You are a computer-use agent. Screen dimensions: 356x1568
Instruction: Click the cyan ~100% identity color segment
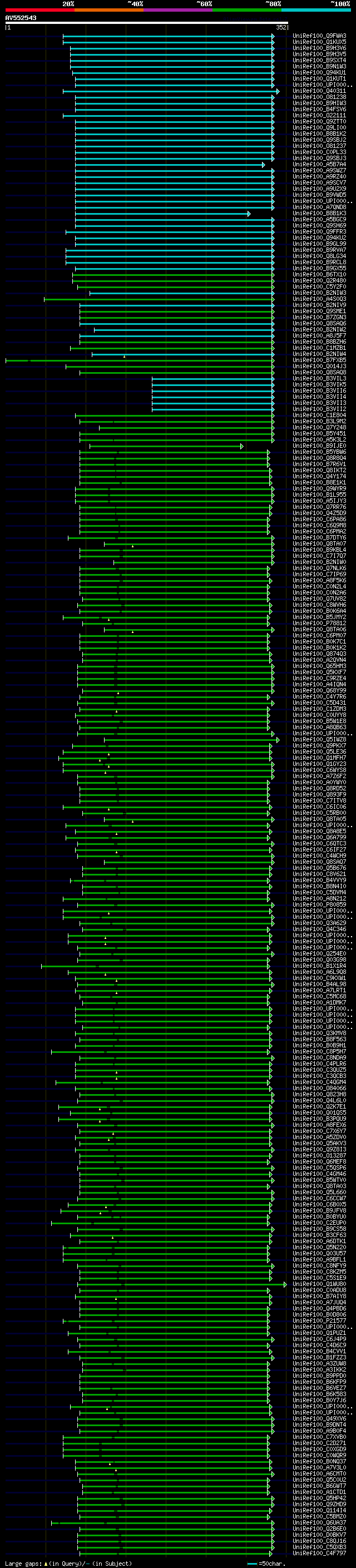pos(316,10)
